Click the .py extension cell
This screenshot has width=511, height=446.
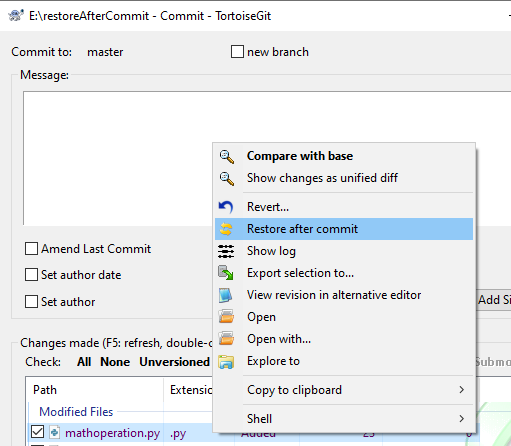point(178,434)
